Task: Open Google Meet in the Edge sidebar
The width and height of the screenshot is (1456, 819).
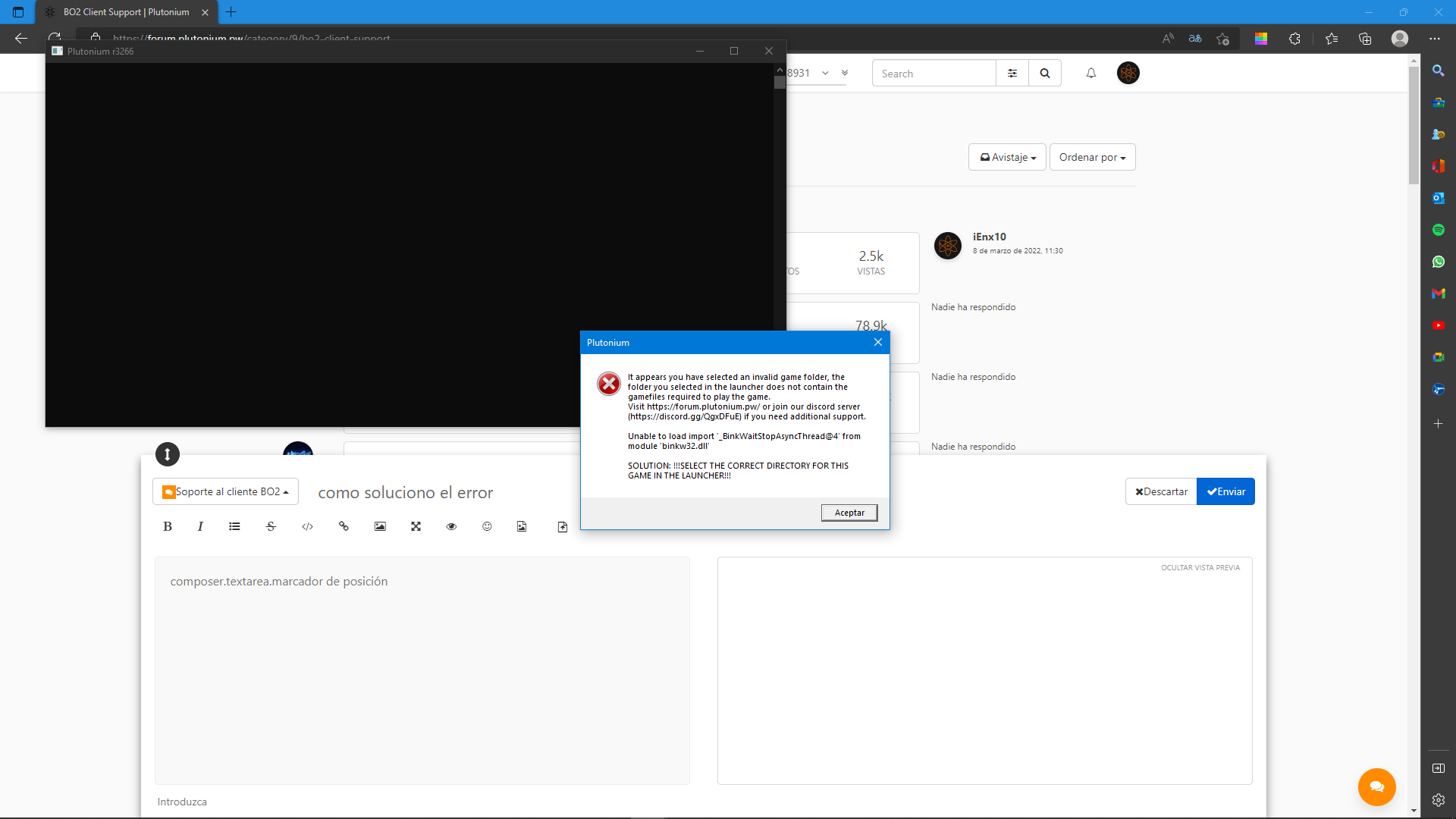Action: (1438, 357)
